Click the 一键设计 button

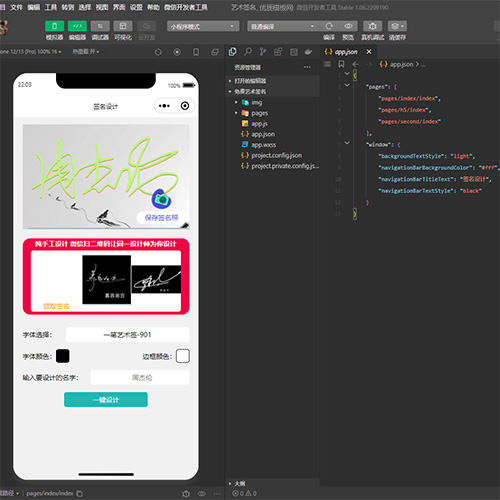106,400
